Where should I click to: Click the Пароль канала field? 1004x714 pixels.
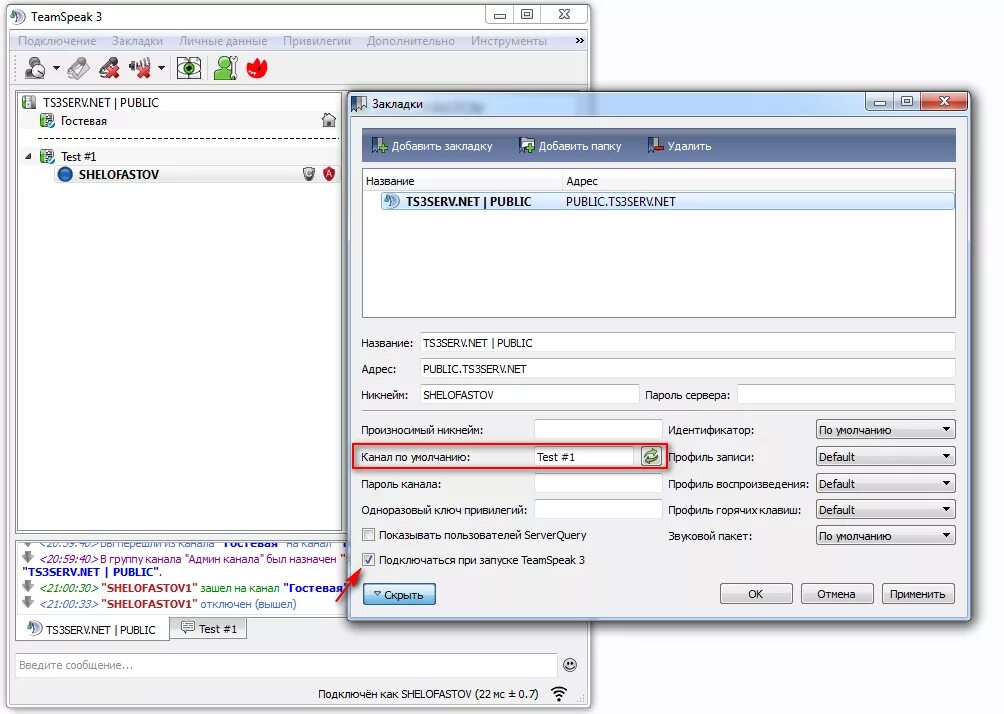coord(598,483)
